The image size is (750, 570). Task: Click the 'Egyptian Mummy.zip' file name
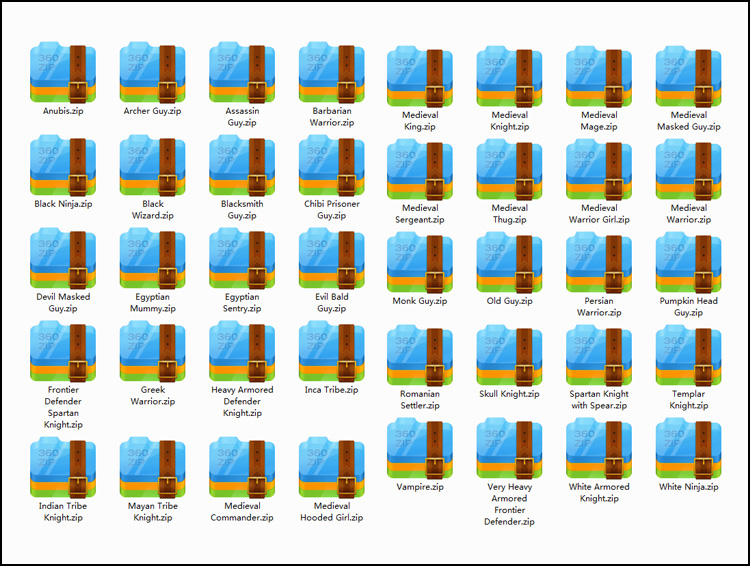pos(153,303)
